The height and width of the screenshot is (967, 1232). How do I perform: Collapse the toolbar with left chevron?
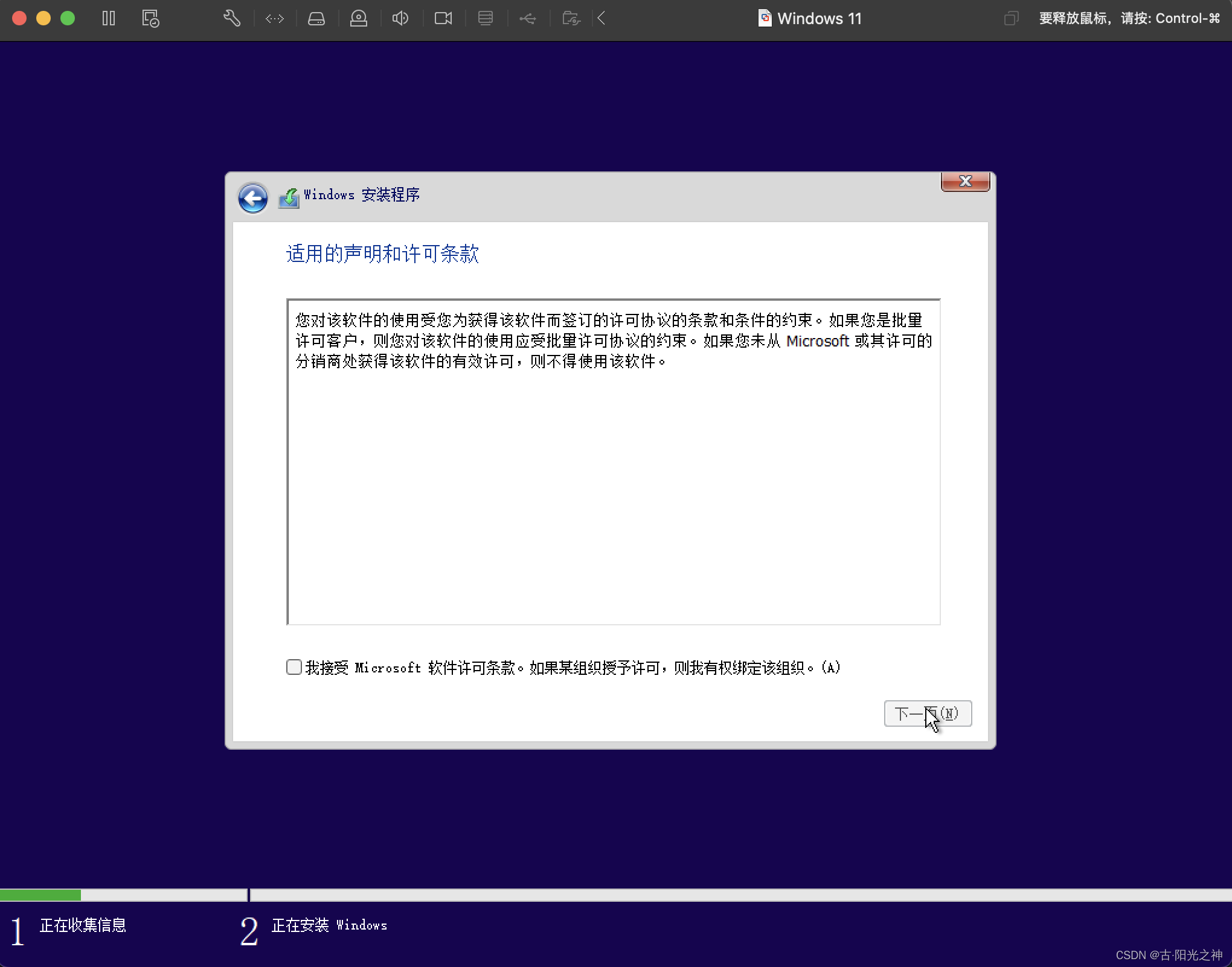click(602, 18)
